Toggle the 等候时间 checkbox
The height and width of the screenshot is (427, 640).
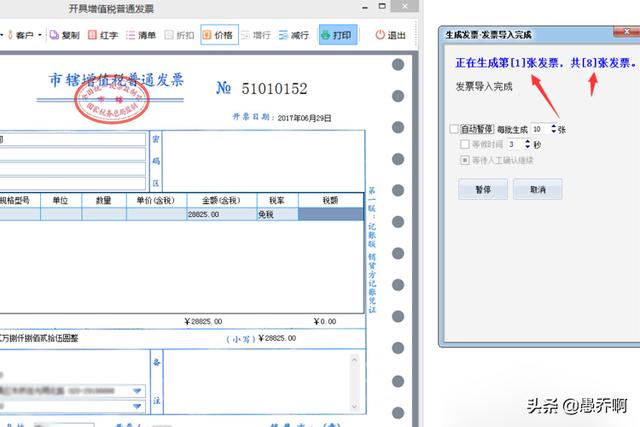(x=464, y=145)
